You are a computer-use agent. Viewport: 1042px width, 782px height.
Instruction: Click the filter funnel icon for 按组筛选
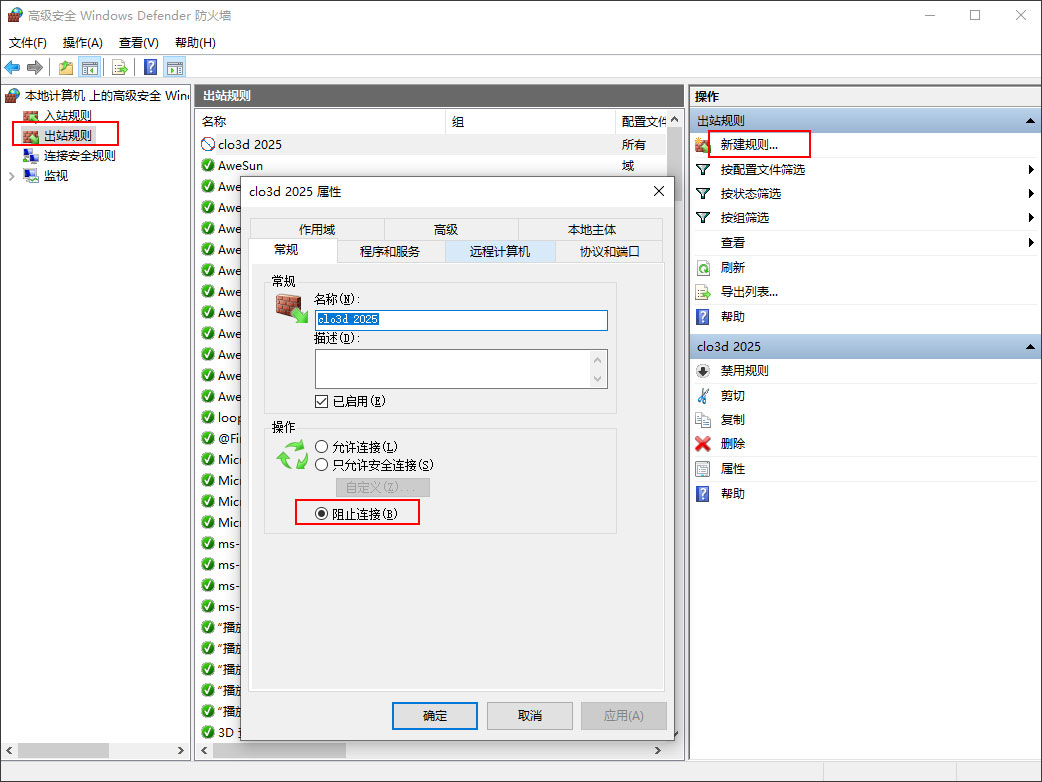703,218
